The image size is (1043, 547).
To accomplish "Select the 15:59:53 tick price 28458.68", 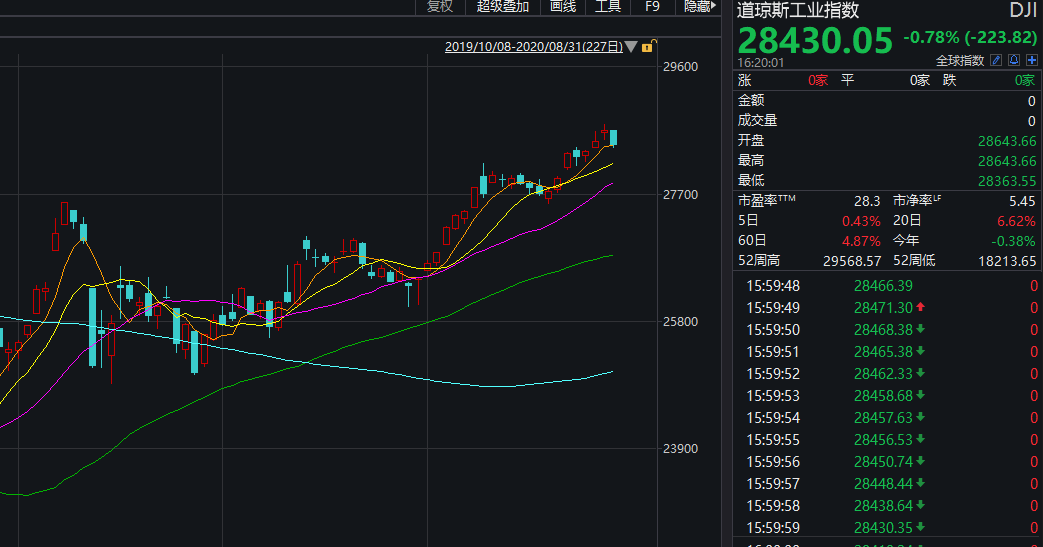I will click(883, 396).
